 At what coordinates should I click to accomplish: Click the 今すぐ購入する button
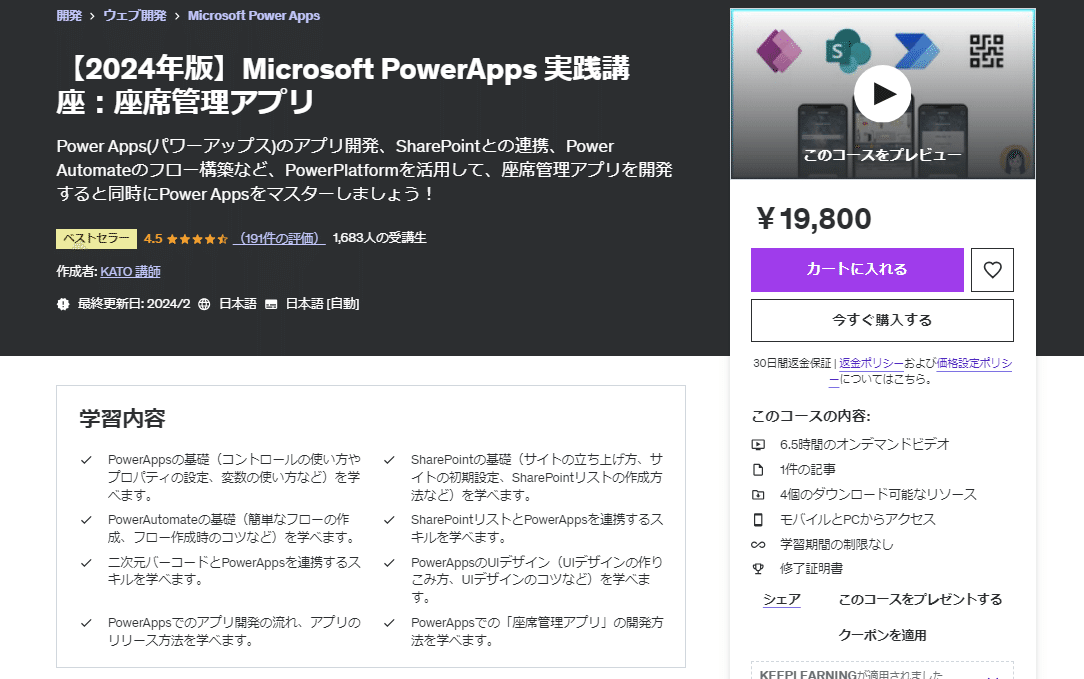882,320
